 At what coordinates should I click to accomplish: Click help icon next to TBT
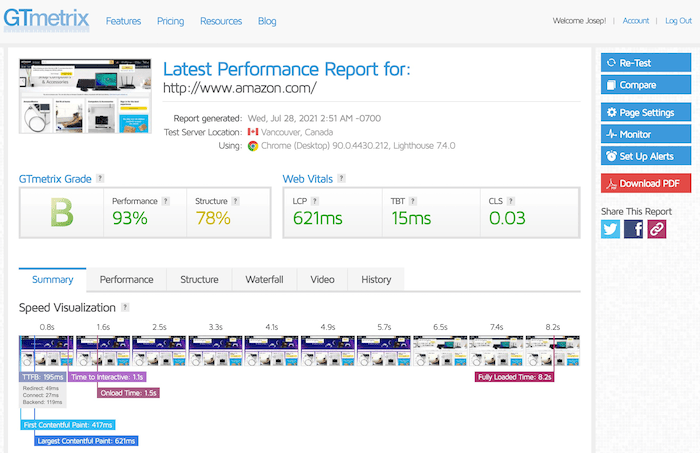coord(412,201)
